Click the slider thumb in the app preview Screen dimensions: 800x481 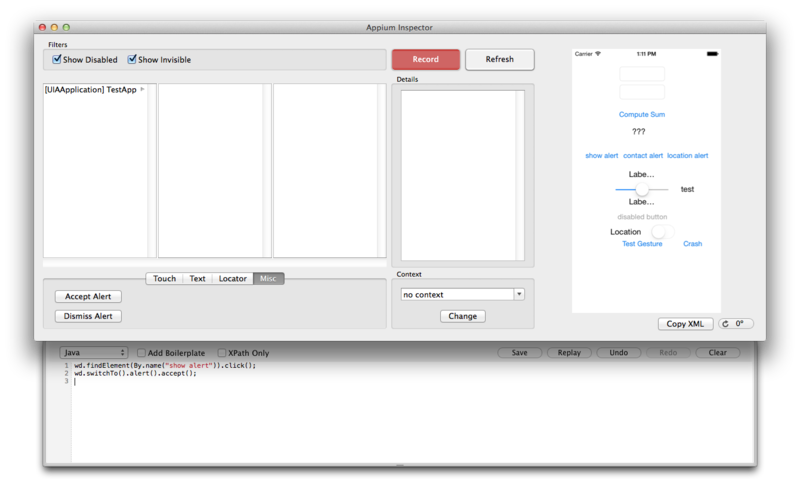click(x=642, y=189)
